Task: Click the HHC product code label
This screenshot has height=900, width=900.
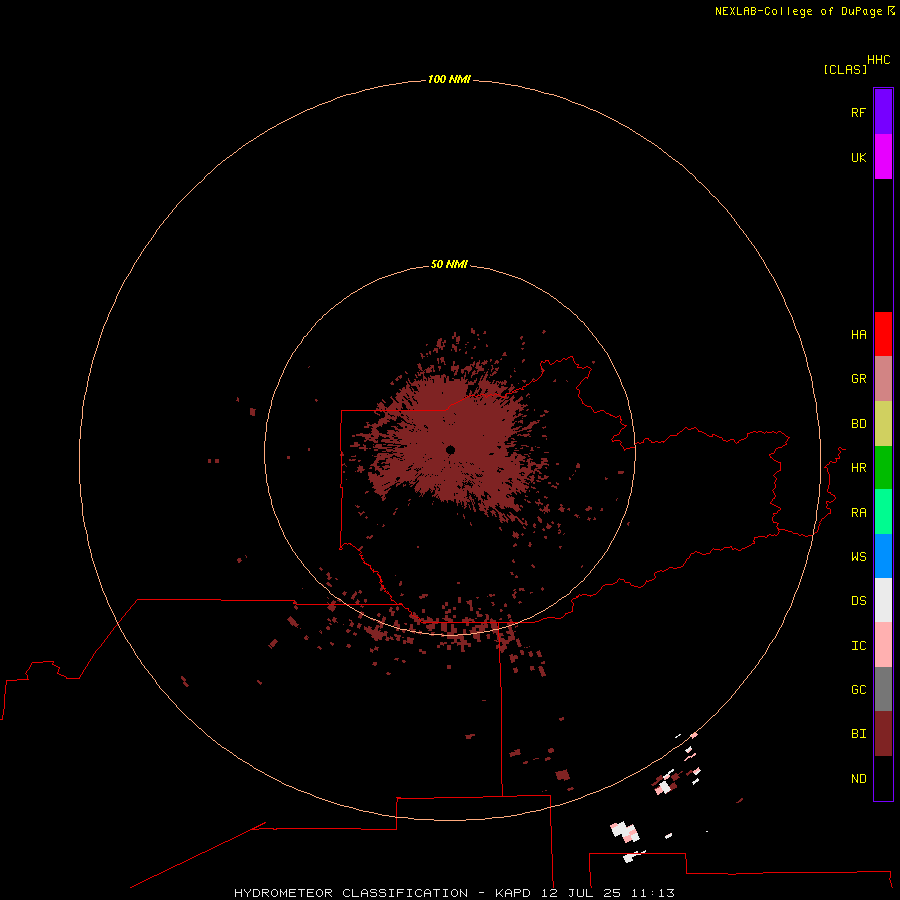Action: pyautogui.click(x=878, y=60)
